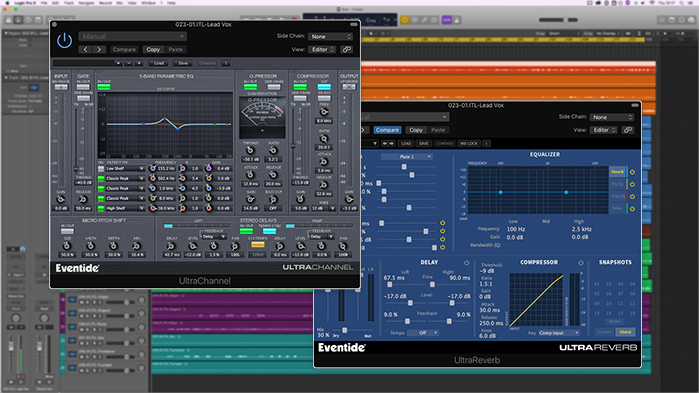699x393 pixels.
Task: Click the Delay EQ power icon in UltraReverb
Action: coord(633,209)
